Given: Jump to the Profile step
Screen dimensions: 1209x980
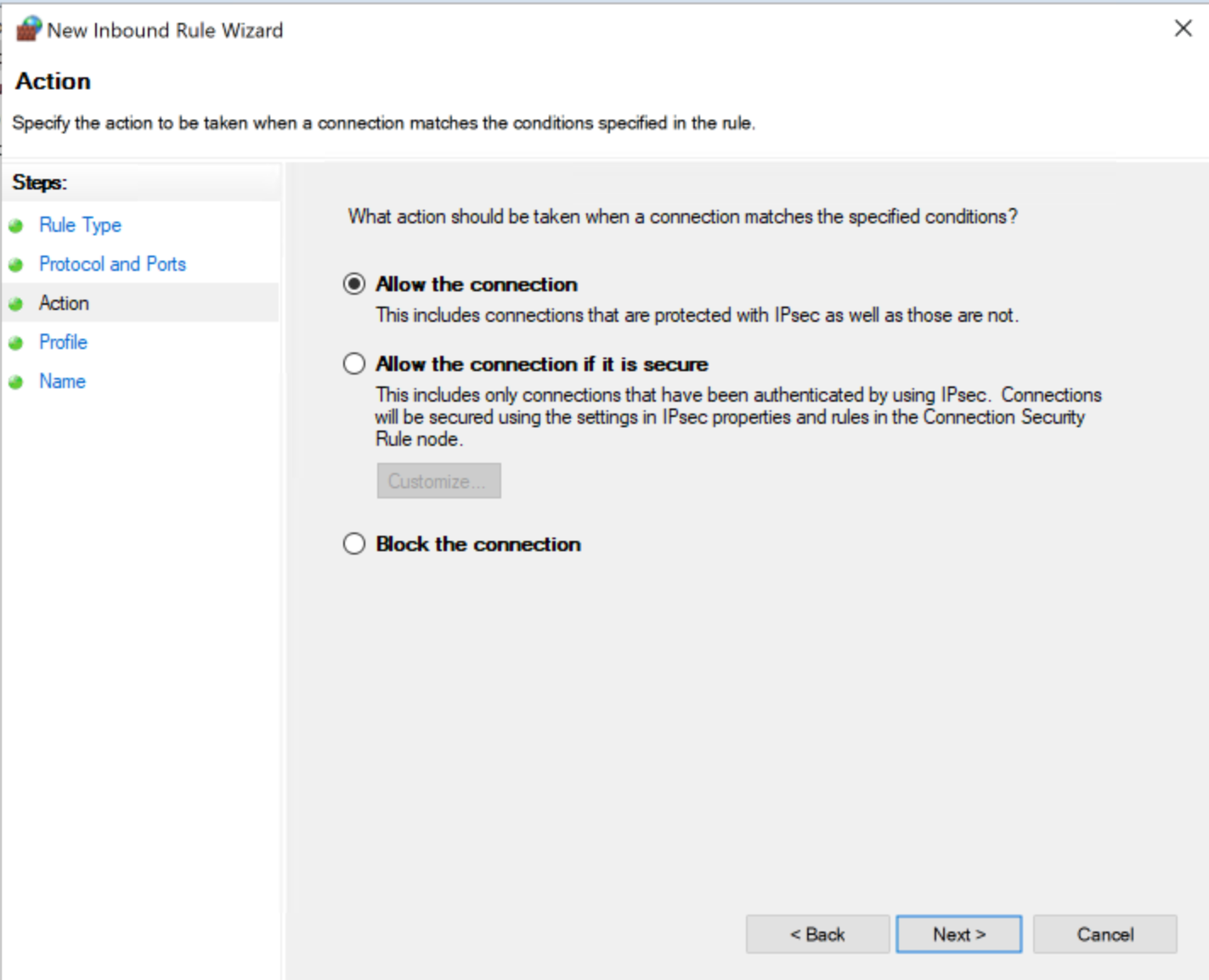Looking at the screenshot, I should pyautogui.click(x=63, y=342).
